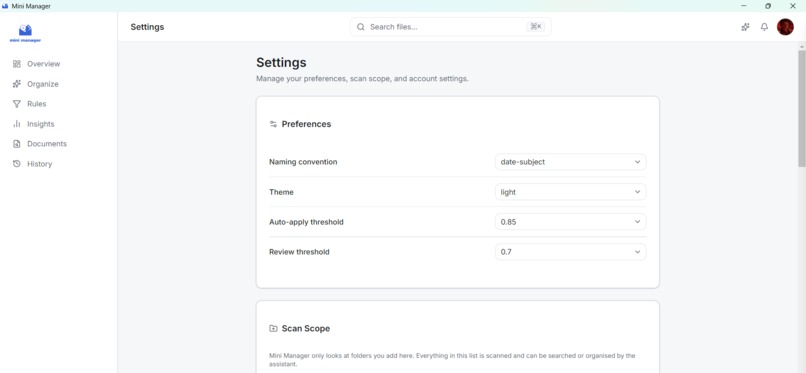Click the Naming convention label
This screenshot has width=806, height=373.
[x=303, y=162]
